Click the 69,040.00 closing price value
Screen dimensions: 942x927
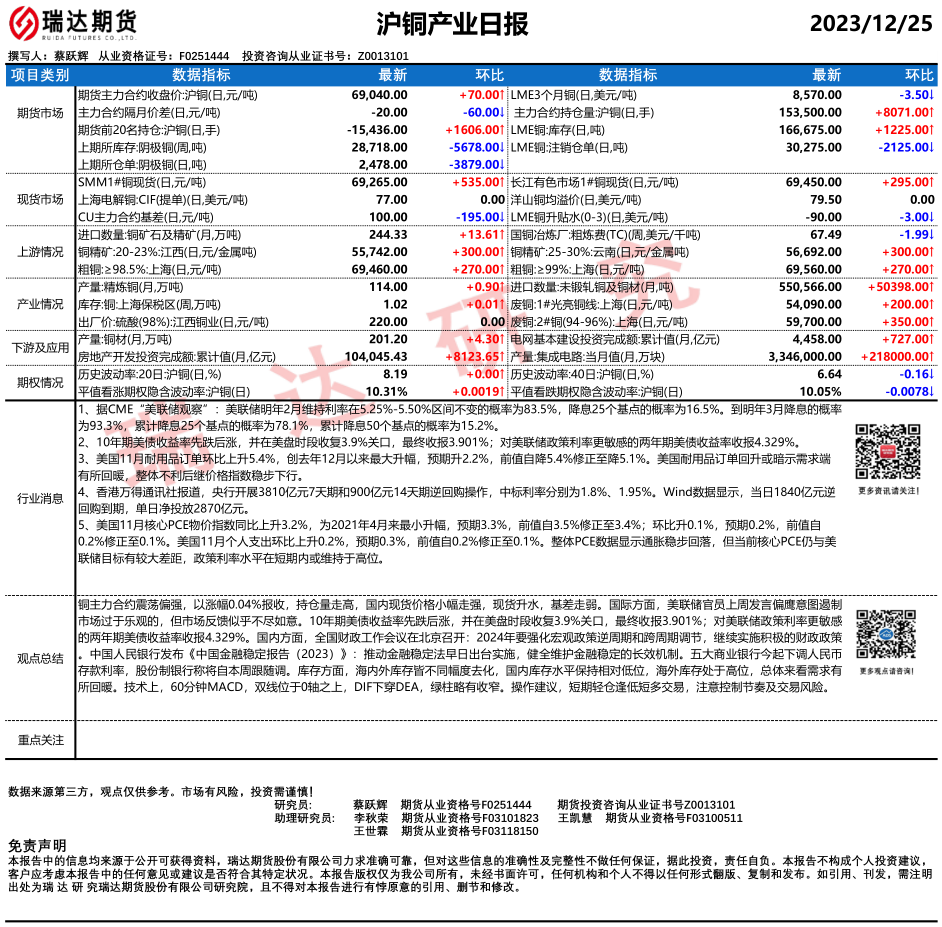click(x=379, y=93)
